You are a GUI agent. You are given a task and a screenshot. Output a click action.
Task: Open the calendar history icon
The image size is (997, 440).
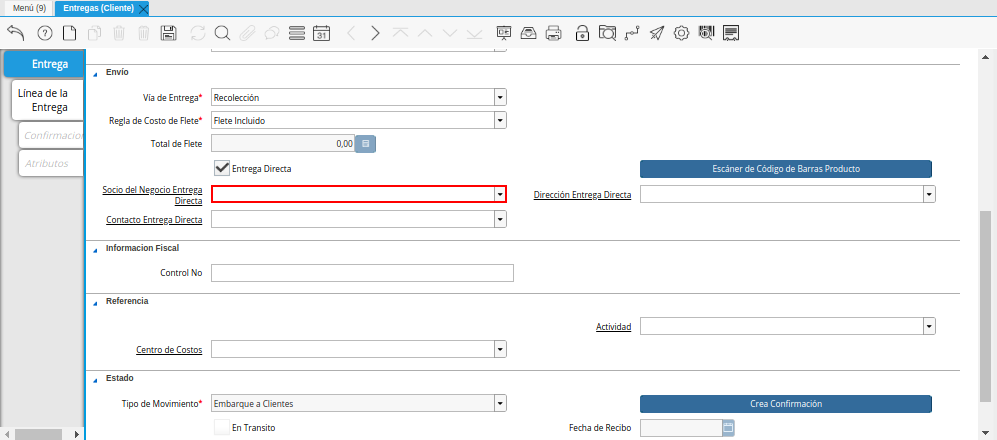click(x=322, y=33)
